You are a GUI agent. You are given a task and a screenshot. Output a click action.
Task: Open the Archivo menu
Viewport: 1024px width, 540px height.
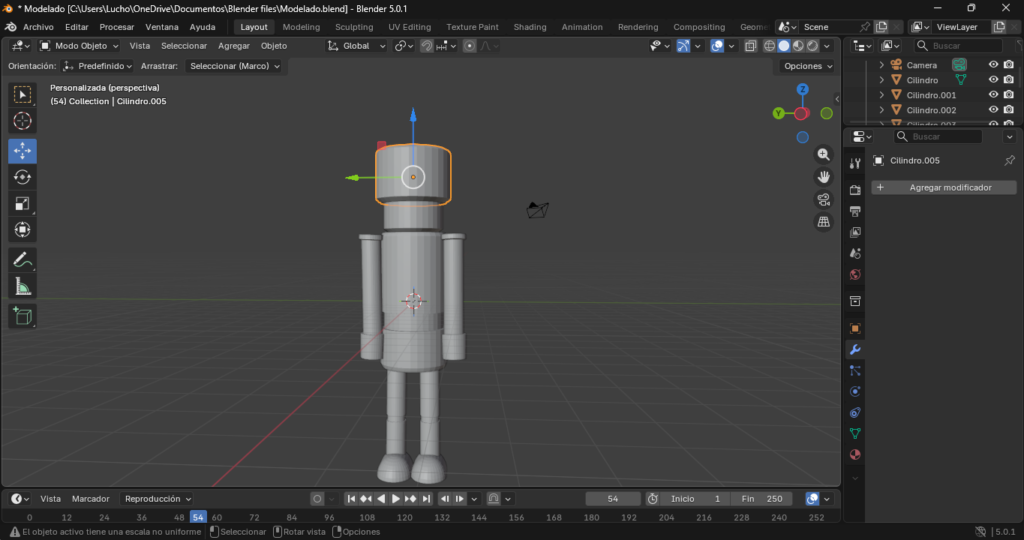coord(38,27)
